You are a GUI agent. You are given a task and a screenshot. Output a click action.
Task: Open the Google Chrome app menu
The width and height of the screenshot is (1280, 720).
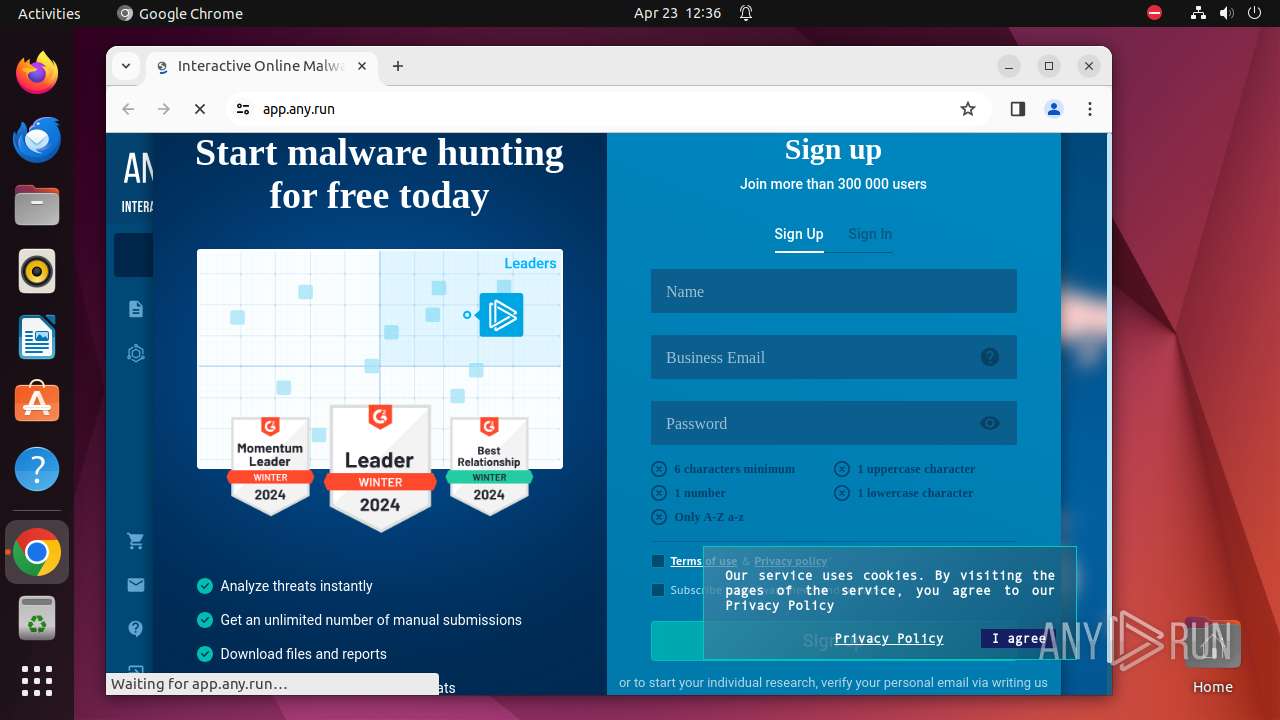pyautogui.click(x=180, y=13)
